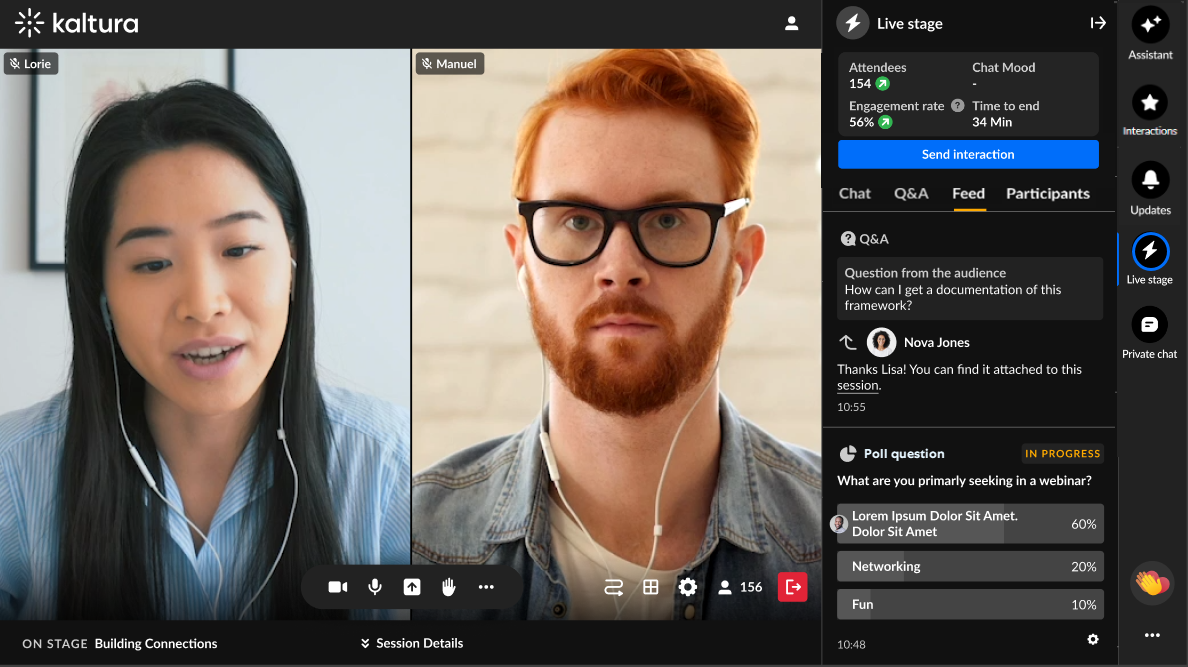Click the Manuel name tag
Screen dimensions: 1188x667
(450, 64)
